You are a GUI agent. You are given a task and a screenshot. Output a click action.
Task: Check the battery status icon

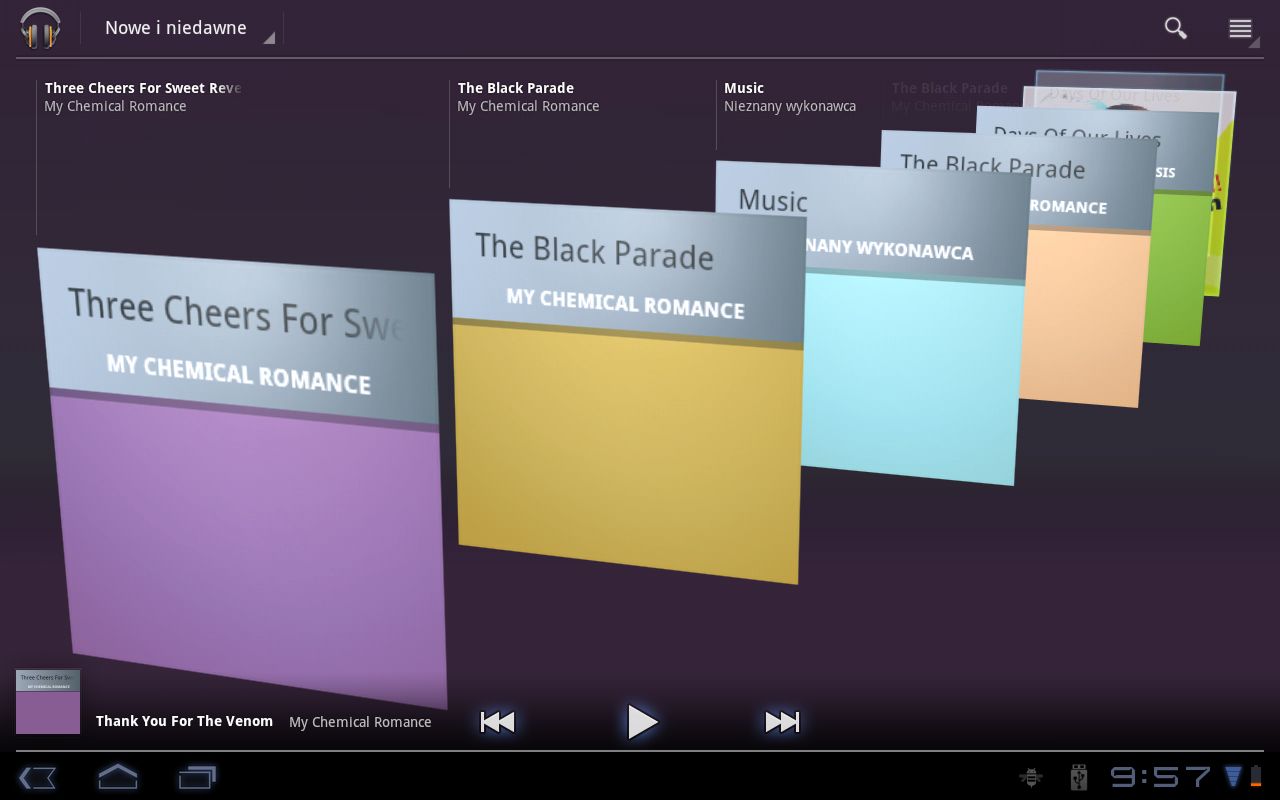click(1255, 777)
